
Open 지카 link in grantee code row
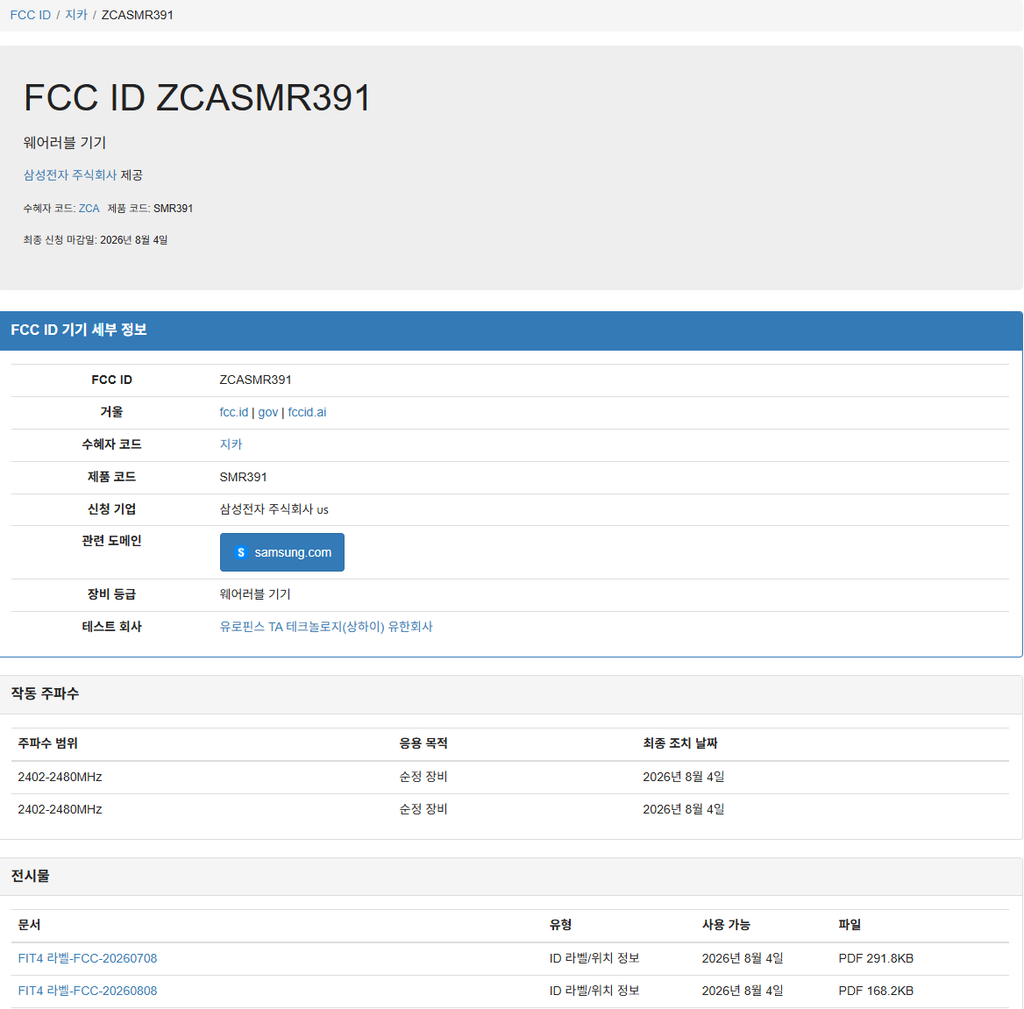pyautogui.click(x=231, y=444)
